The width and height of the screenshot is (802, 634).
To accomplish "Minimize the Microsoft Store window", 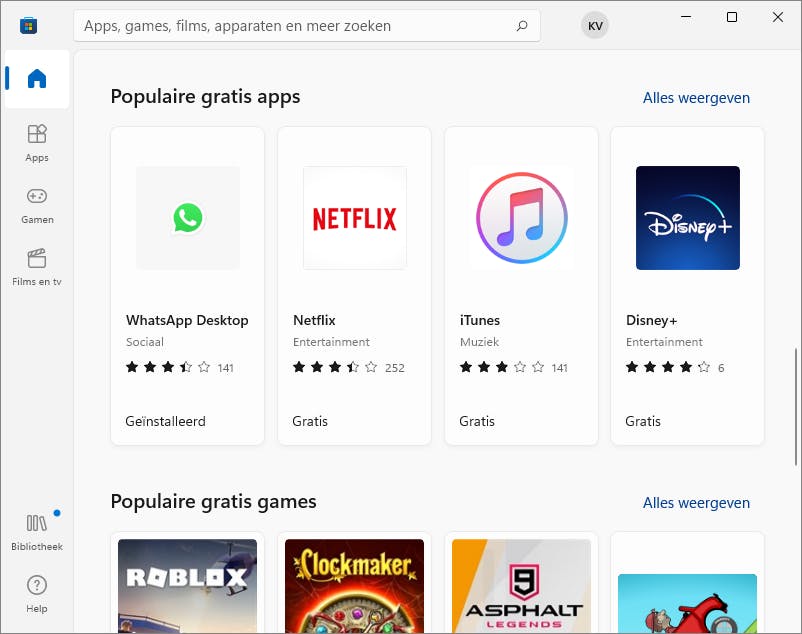I will point(686,17).
